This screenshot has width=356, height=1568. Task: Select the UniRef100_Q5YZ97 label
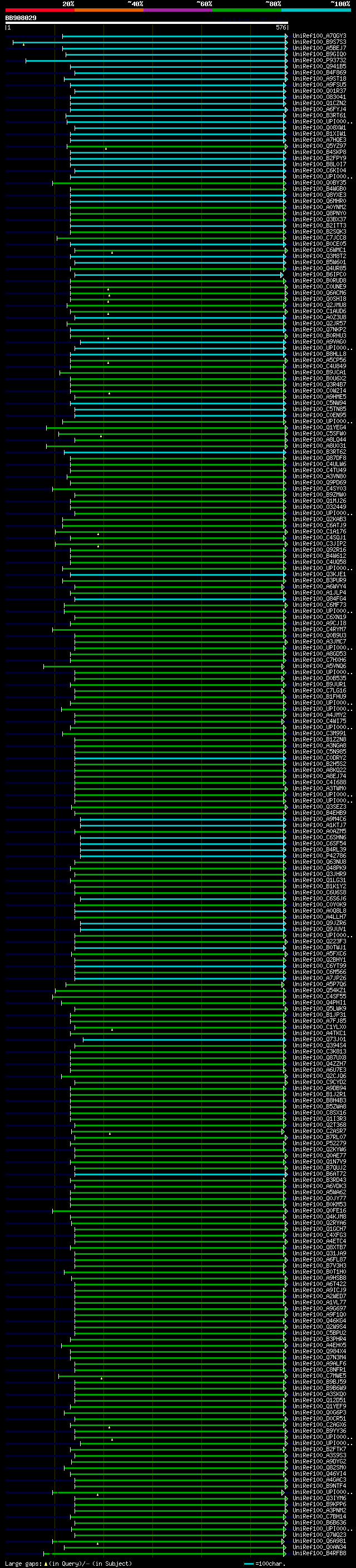pos(319,146)
